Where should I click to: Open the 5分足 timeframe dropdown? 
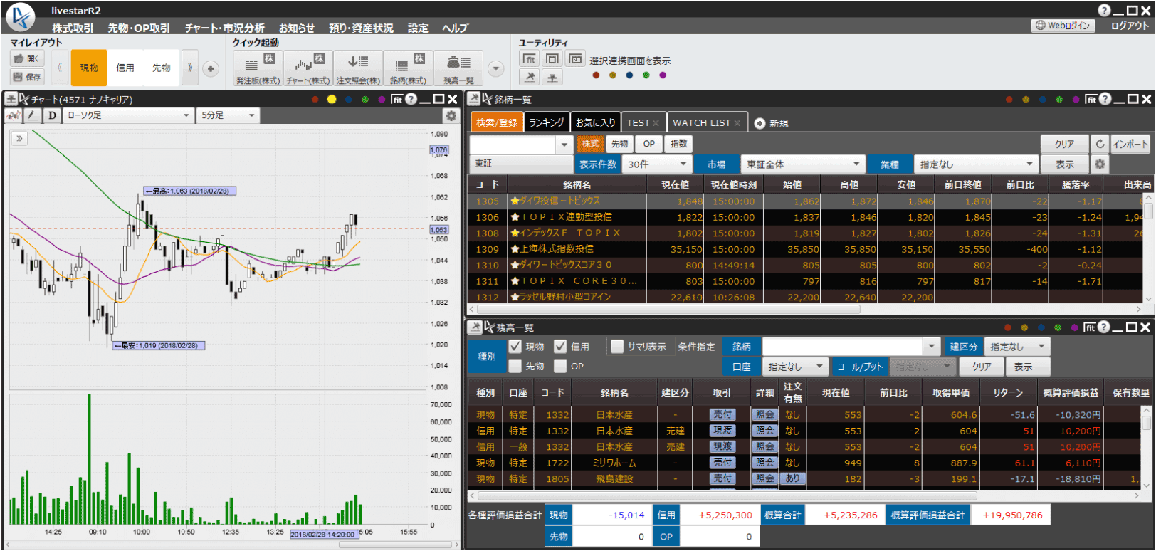tap(227, 116)
